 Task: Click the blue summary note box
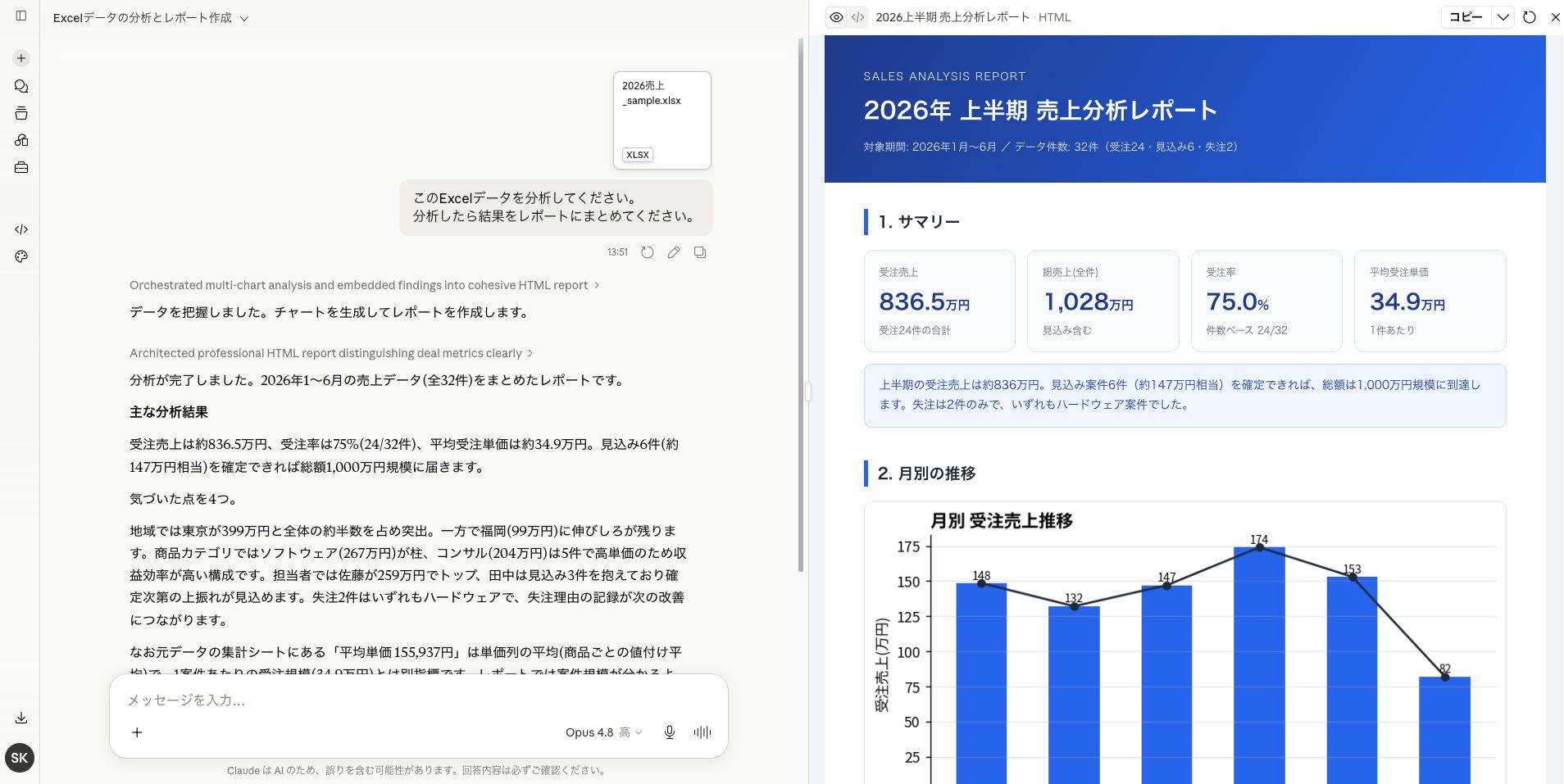[x=1184, y=395]
